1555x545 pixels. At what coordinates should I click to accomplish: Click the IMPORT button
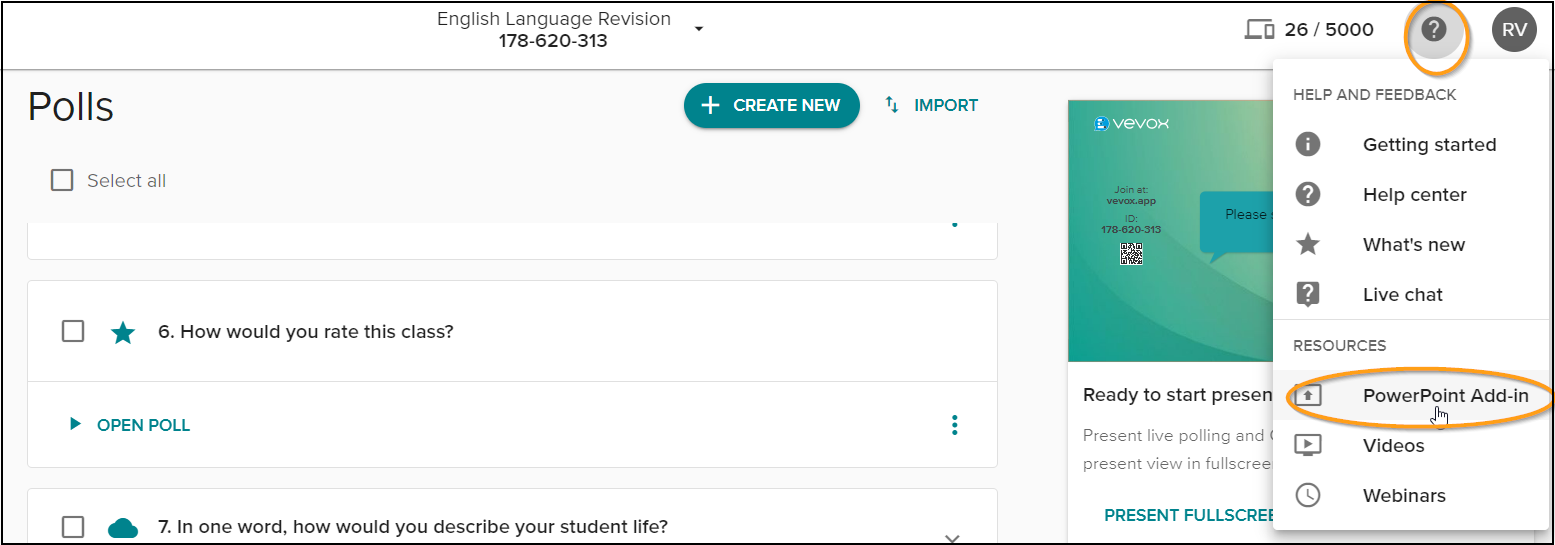pyautogui.click(x=931, y=105)
